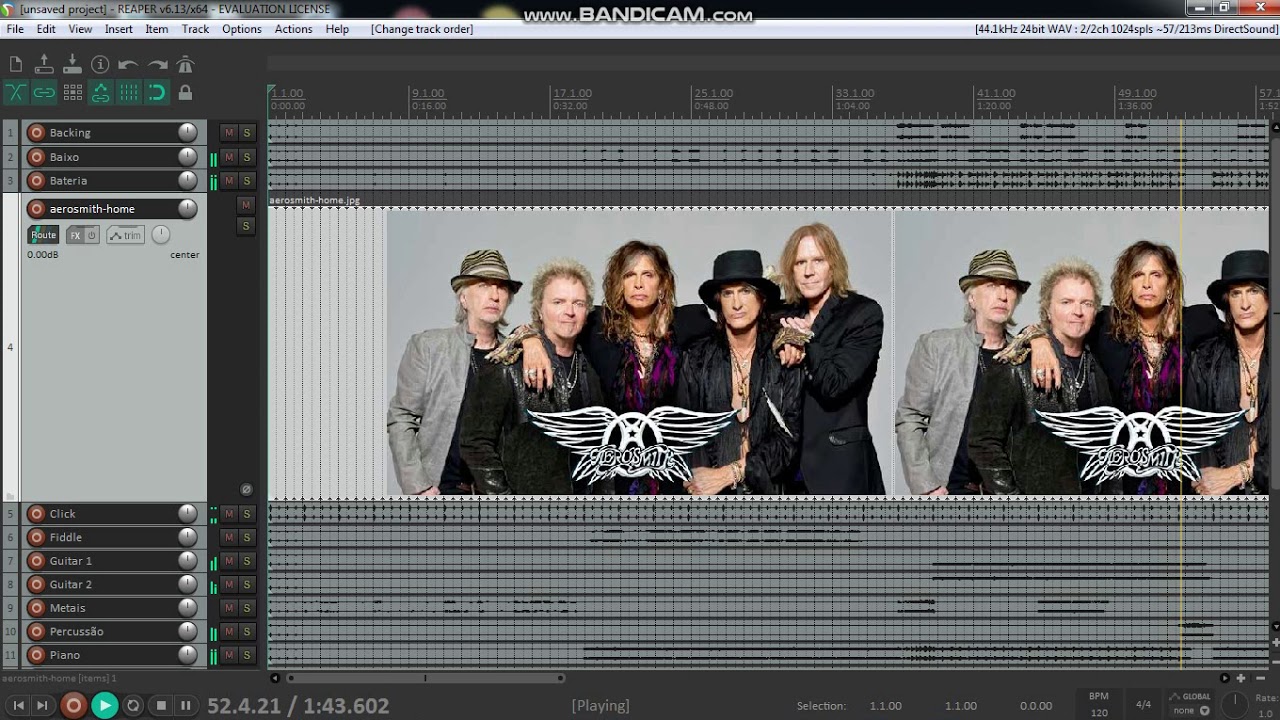Arm record on Backing track
The width and height of the screenshot is (1280, 720).
(x=36, y=132)
